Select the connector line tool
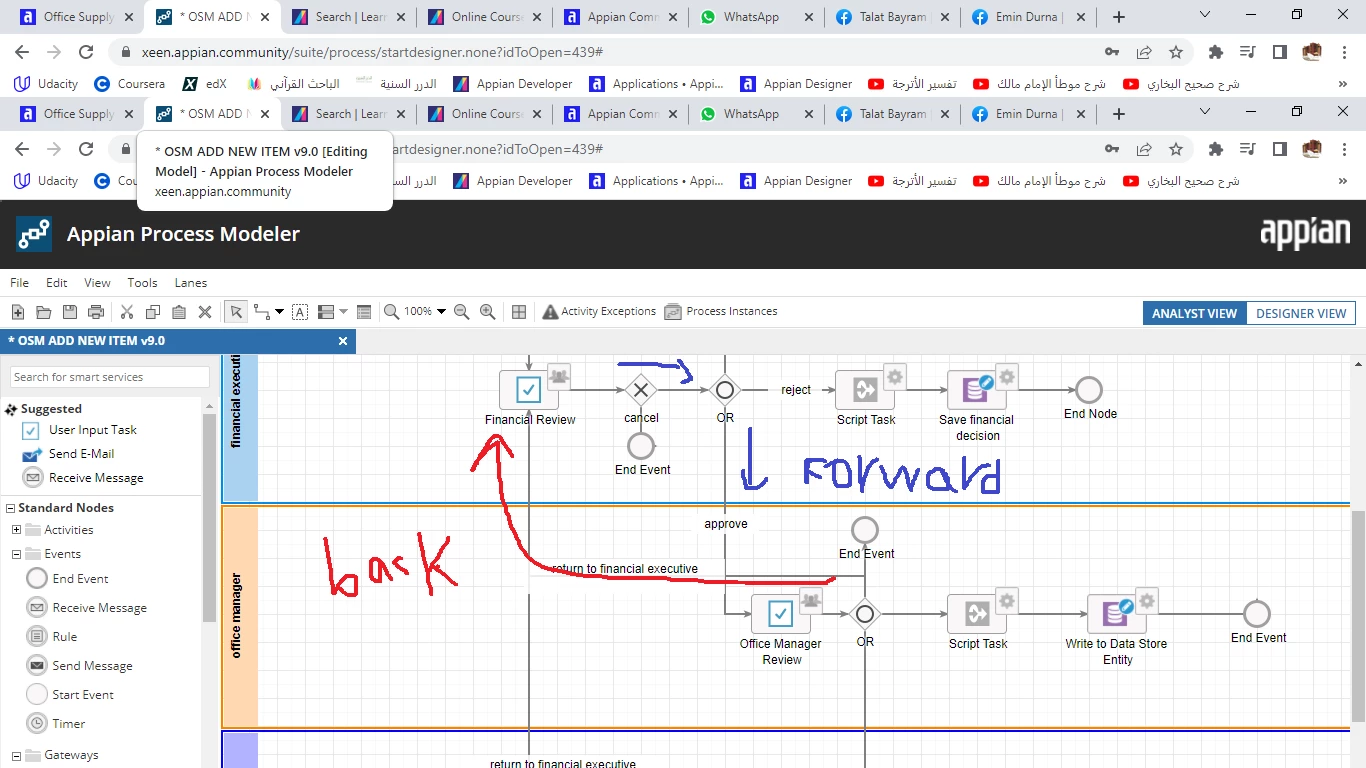This screenshot has height=768, width=1366. click(262, 312)
